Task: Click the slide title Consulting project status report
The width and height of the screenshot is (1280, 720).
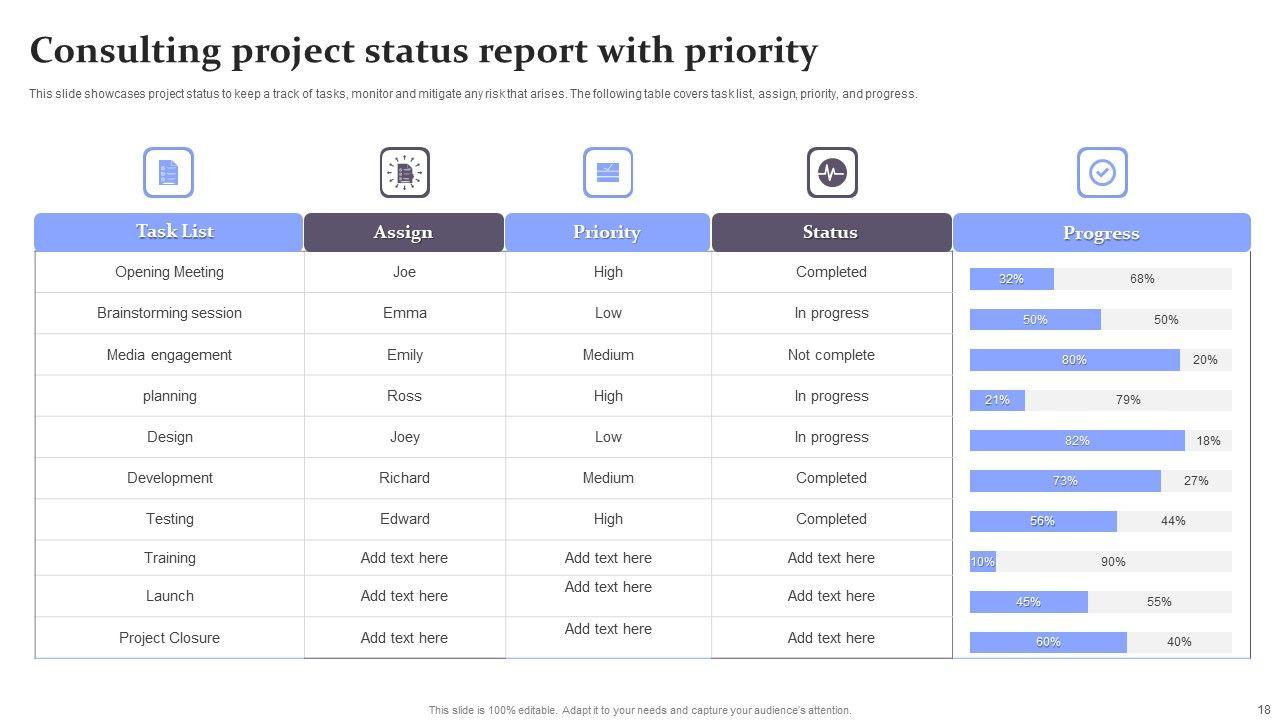Action: [x=424, y=50]
